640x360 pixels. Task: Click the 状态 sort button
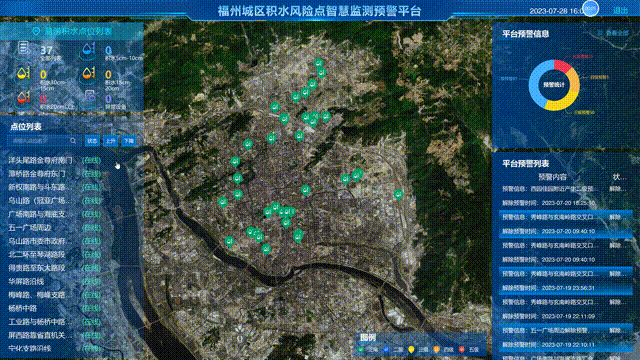pyautogui.click(x=92, y=141)
